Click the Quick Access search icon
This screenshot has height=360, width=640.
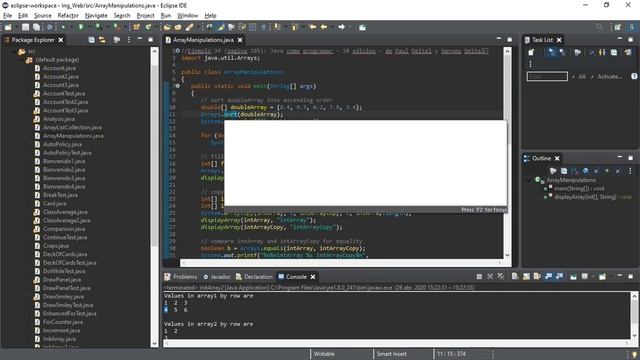point(599,27)
